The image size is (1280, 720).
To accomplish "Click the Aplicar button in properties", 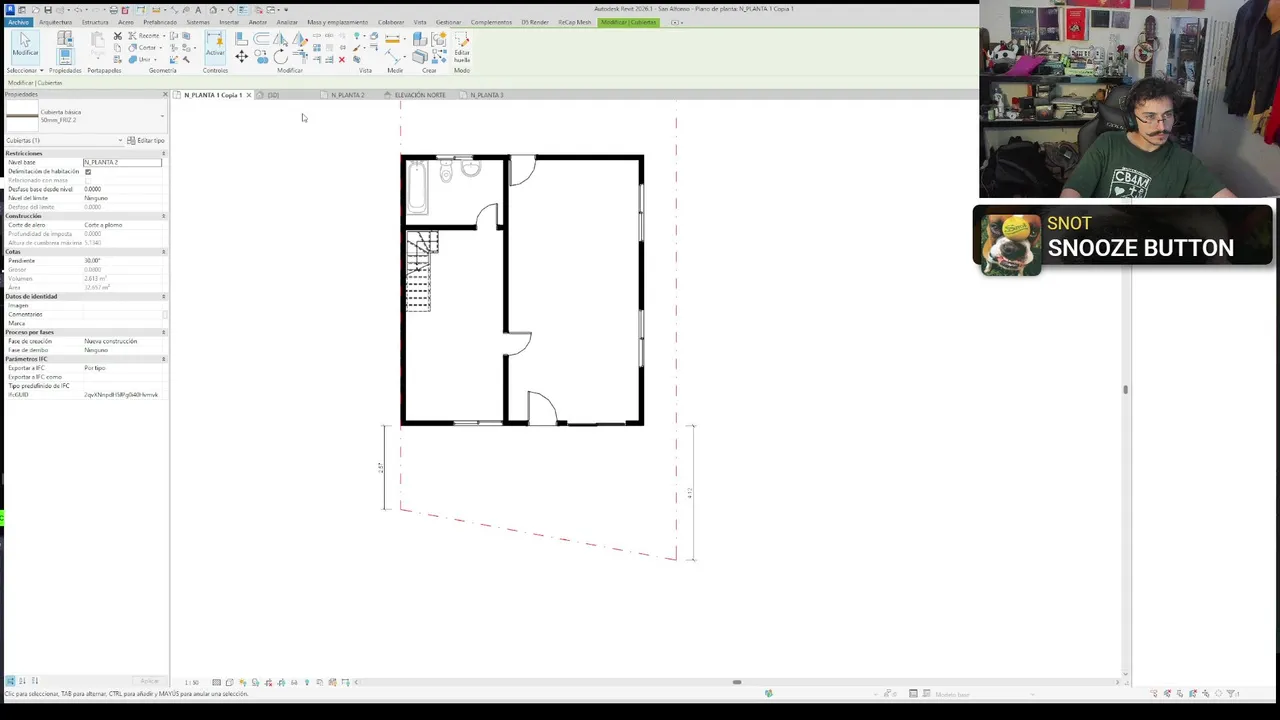I will (x=150, y=681).
